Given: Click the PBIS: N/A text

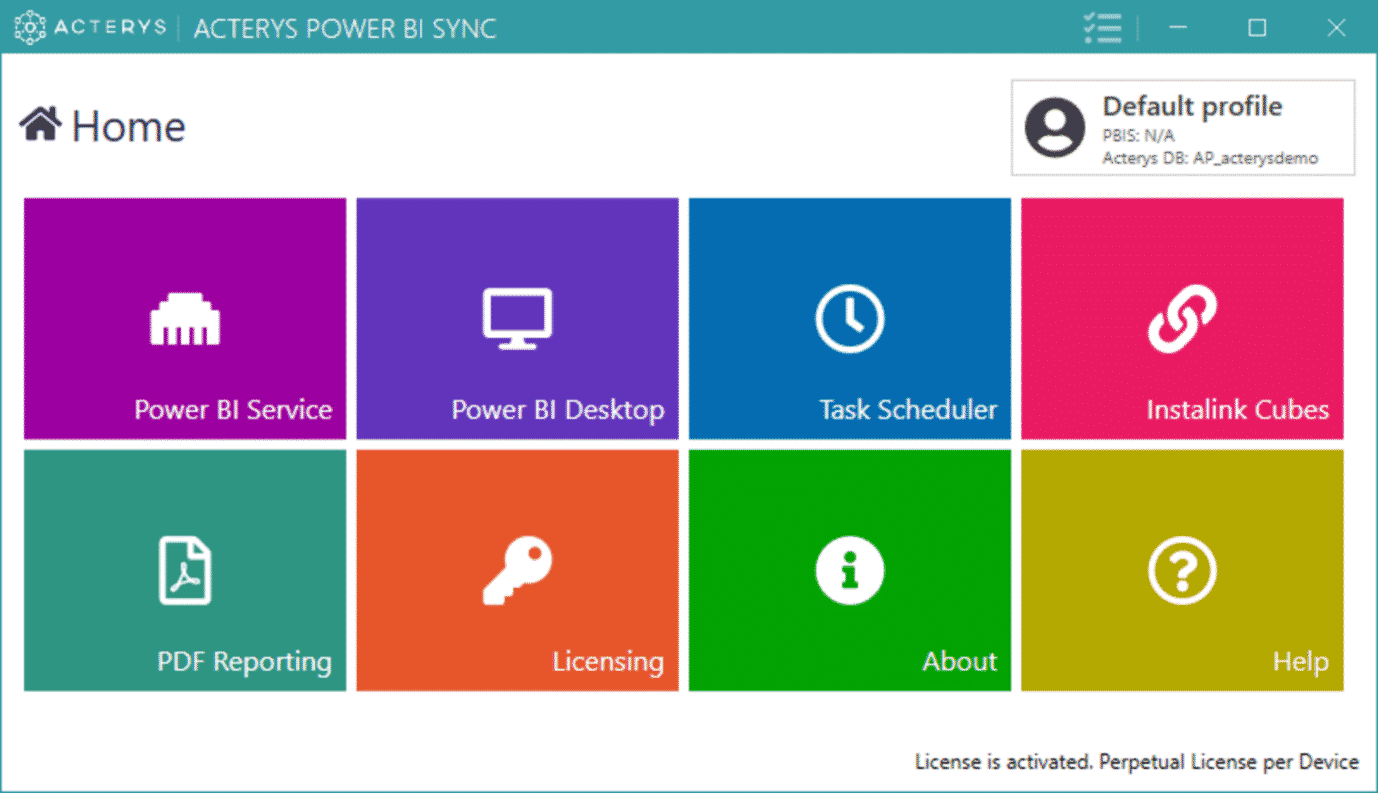Looking at the screenshot, I should pyautogui.click(x=1138, y=137).
